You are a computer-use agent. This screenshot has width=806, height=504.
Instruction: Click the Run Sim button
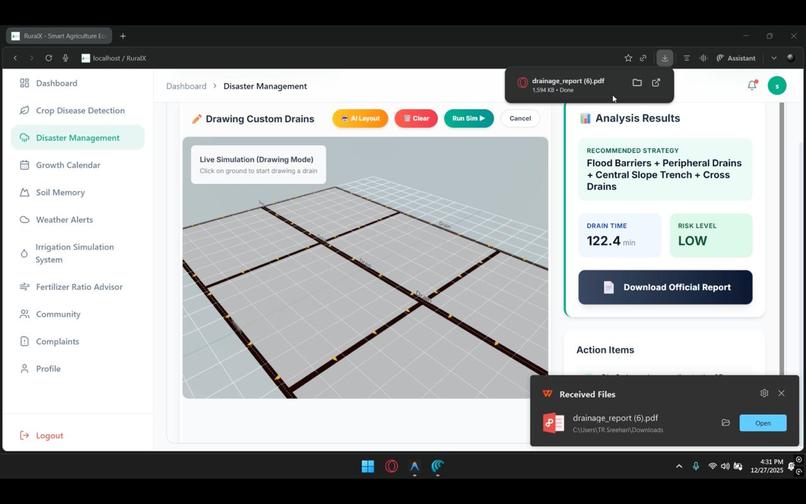pos(469,118)
